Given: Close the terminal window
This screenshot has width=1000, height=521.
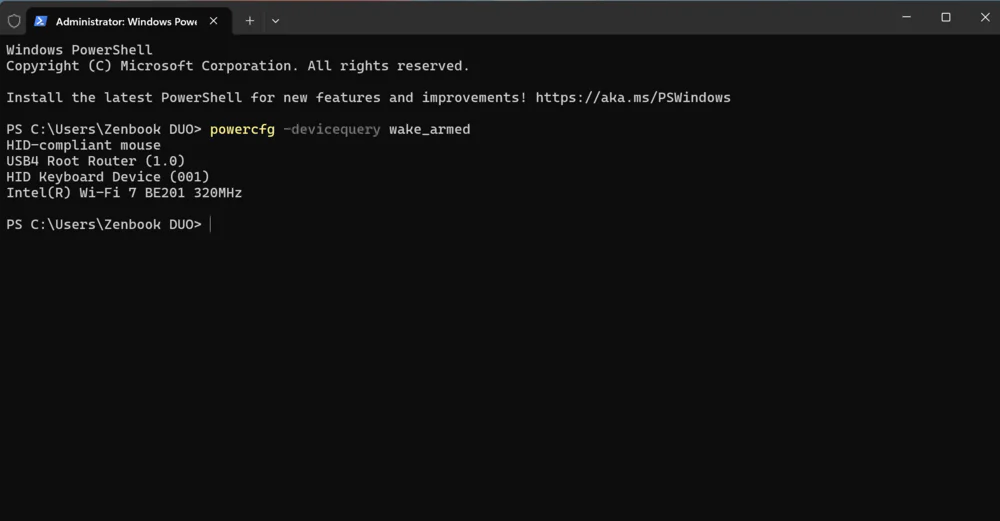Looking at the screenshot, I should [985, 17].
